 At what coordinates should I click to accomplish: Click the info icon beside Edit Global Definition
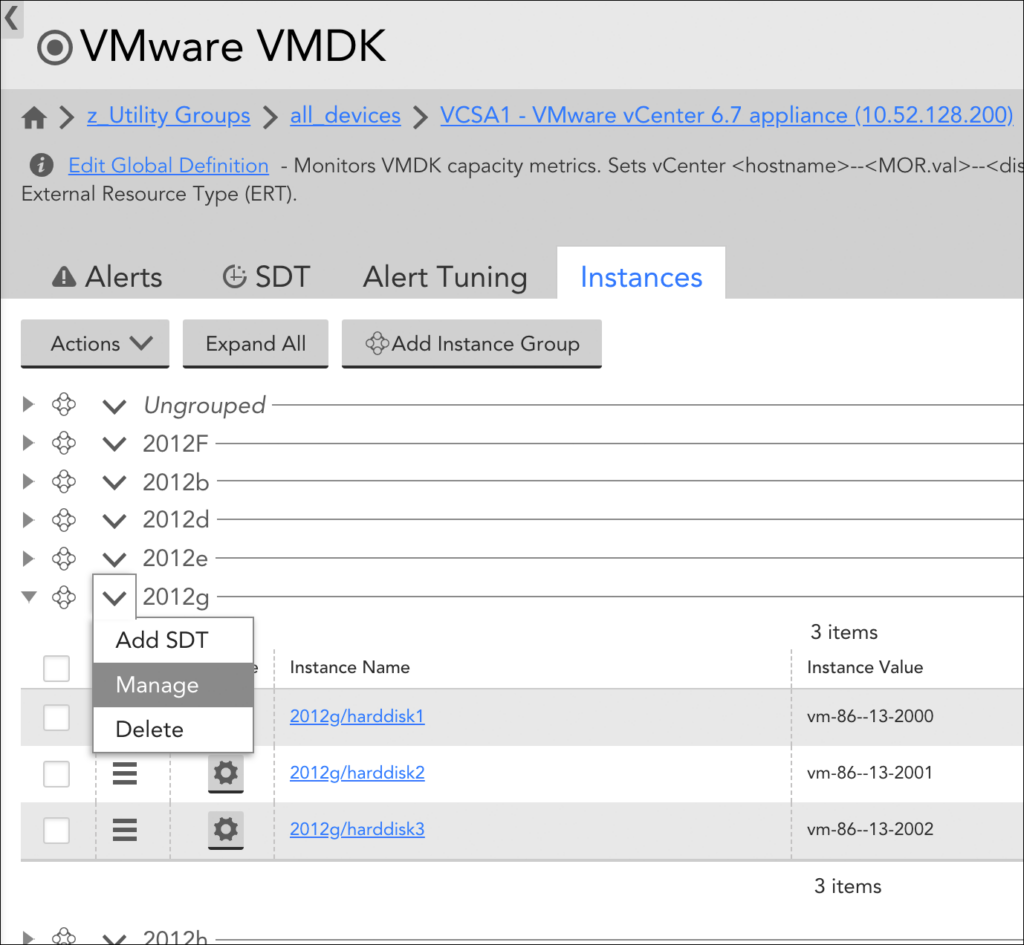point(41,165)
